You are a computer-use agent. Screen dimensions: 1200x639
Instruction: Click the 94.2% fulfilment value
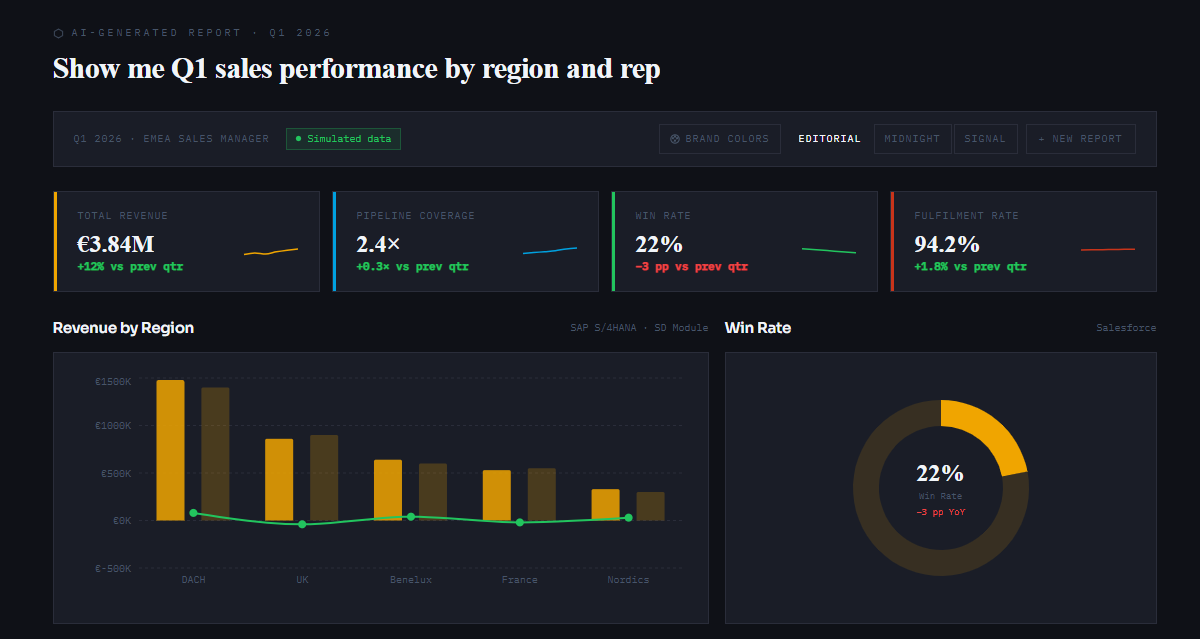pyautogui.click(x=947, y=244)
